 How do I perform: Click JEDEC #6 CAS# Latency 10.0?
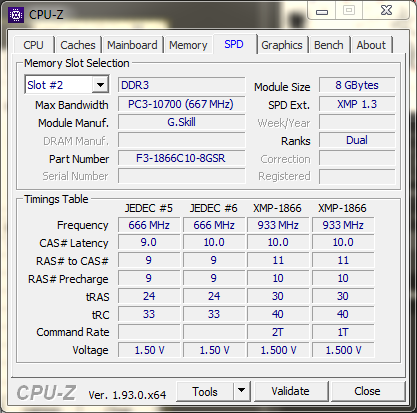pos(214,242)
